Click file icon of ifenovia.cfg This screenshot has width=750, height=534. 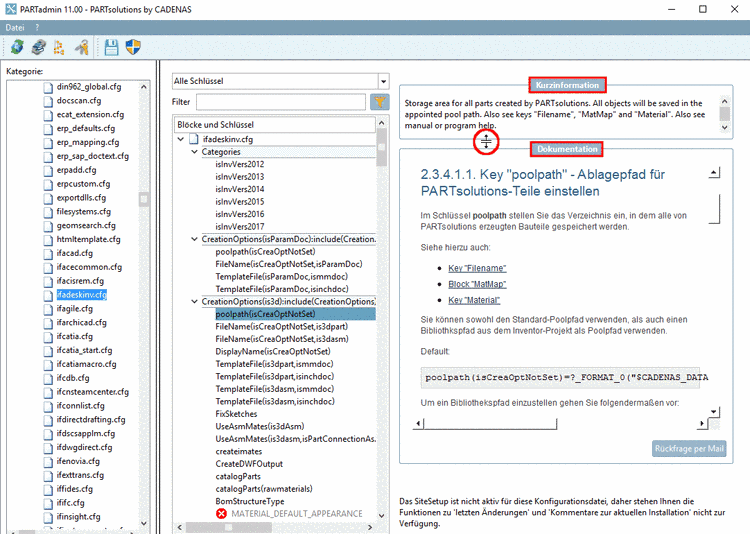coord(48,462)
